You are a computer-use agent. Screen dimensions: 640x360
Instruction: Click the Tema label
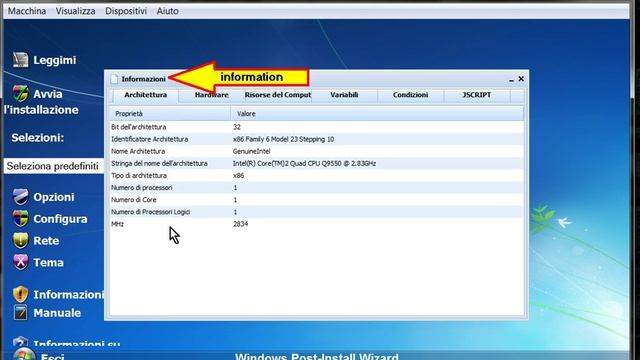48,262
